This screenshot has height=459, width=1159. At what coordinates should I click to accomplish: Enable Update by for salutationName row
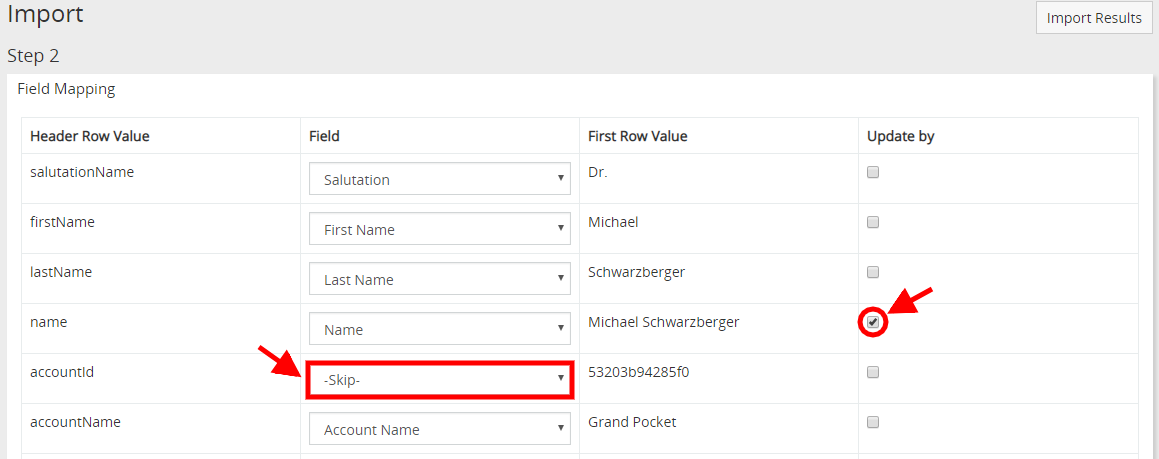[x=873, y=173]
